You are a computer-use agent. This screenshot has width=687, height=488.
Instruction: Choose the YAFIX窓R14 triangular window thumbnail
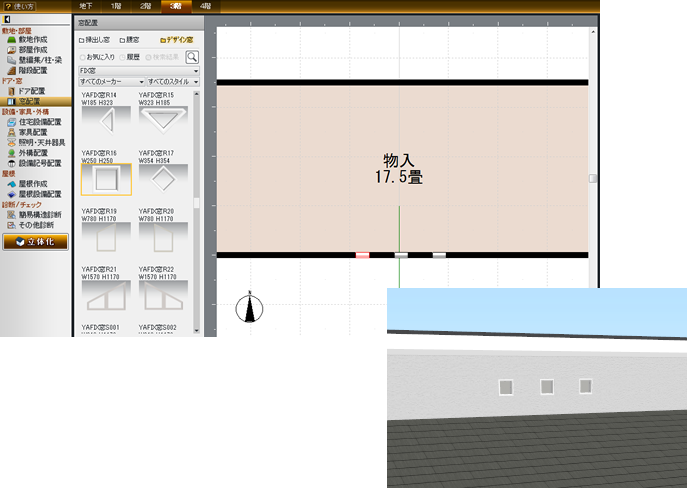pos(106,120)
